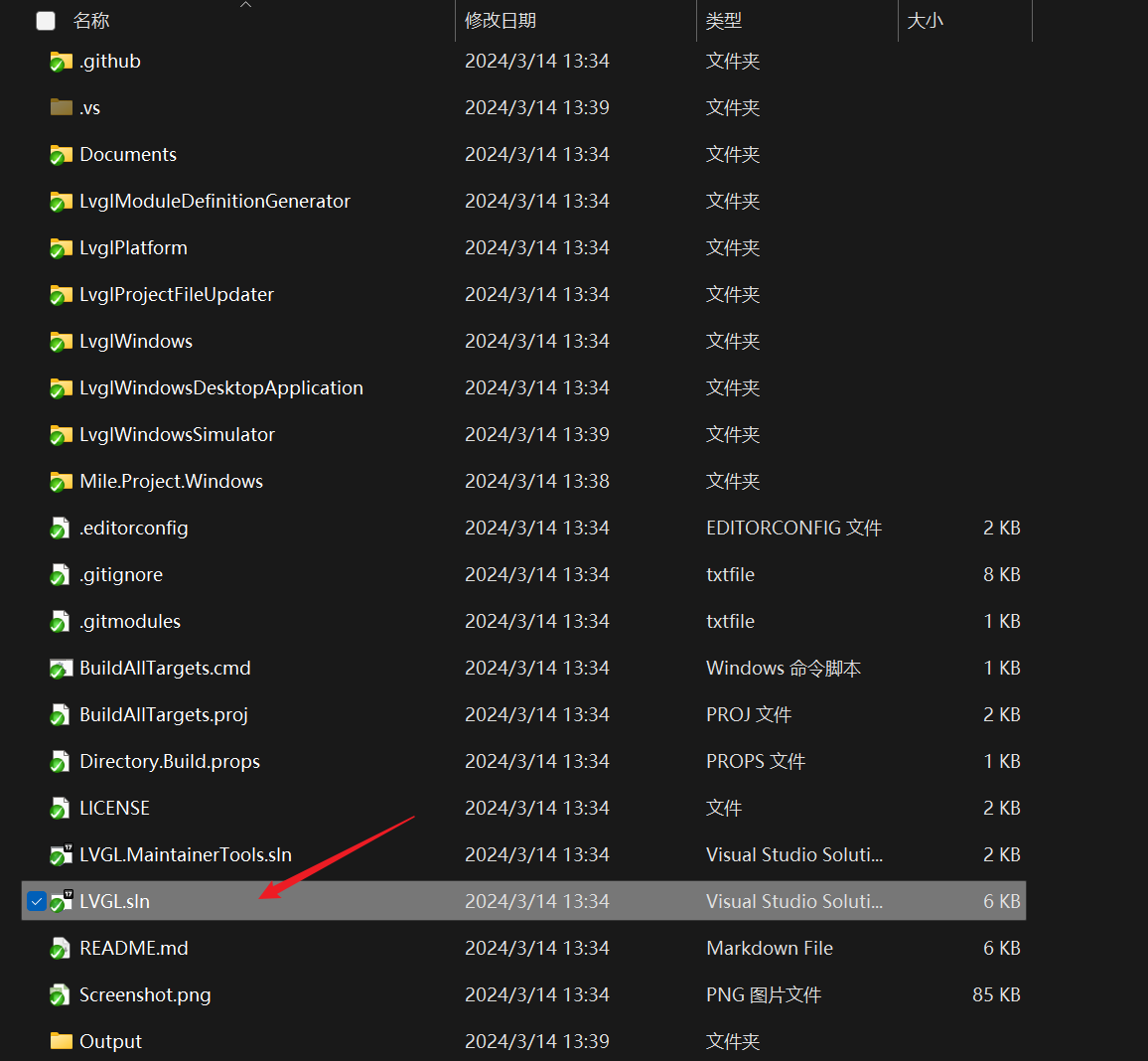Image resolution: width=1148 pixels, height=1061 pixels.
Task: Select the LICENSE file name
Action: [x=114, y=809]
